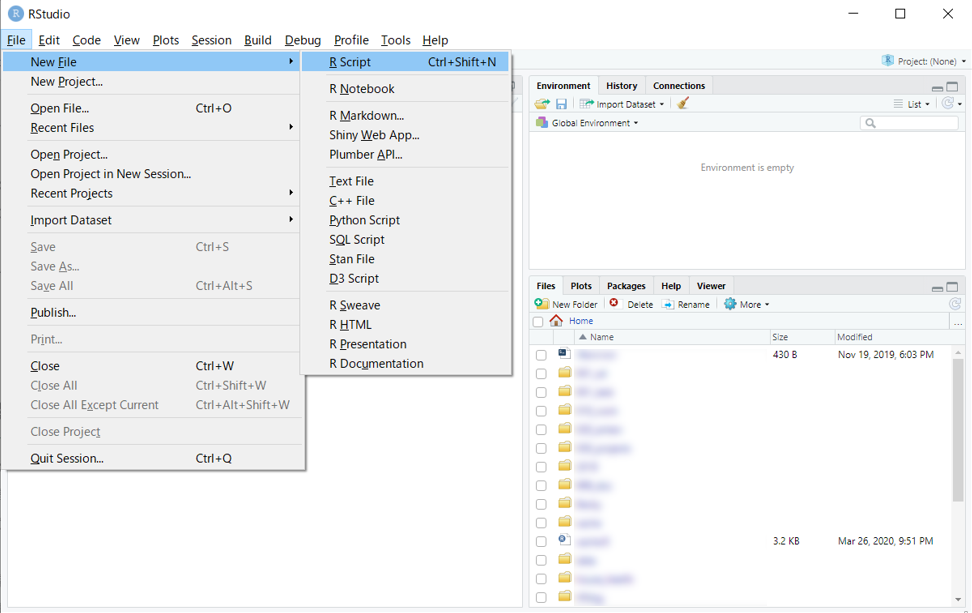Click the red Delete icon

[x=614, y=303]
